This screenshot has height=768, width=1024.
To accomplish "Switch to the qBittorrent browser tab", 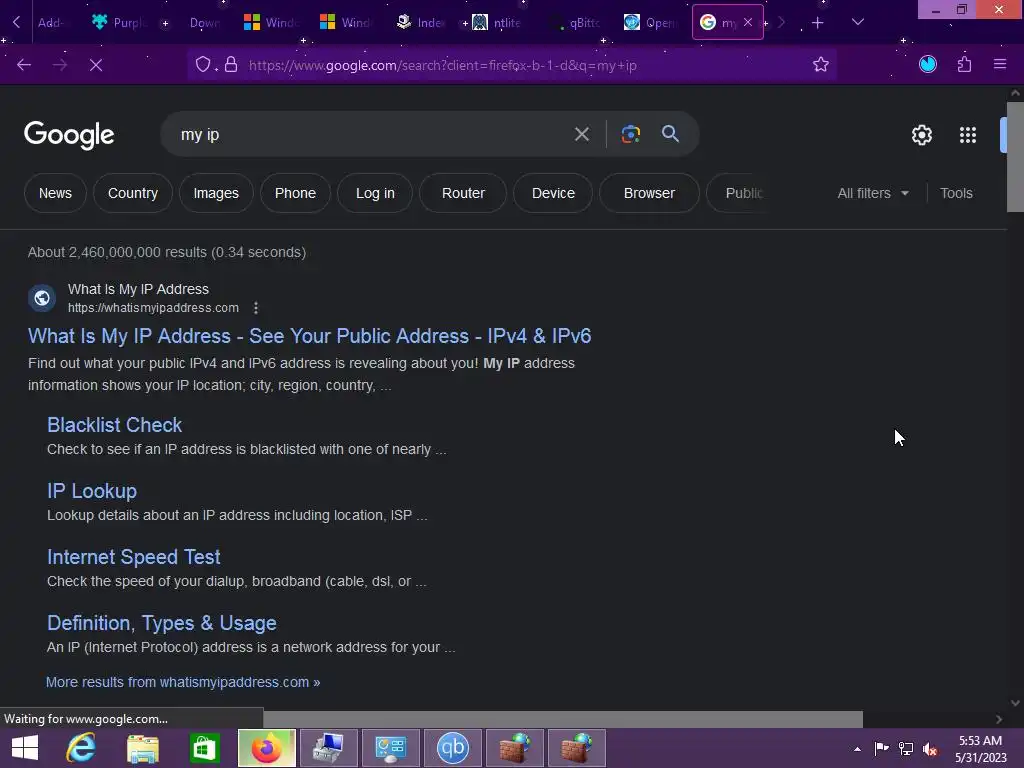I will pos(576,23).
